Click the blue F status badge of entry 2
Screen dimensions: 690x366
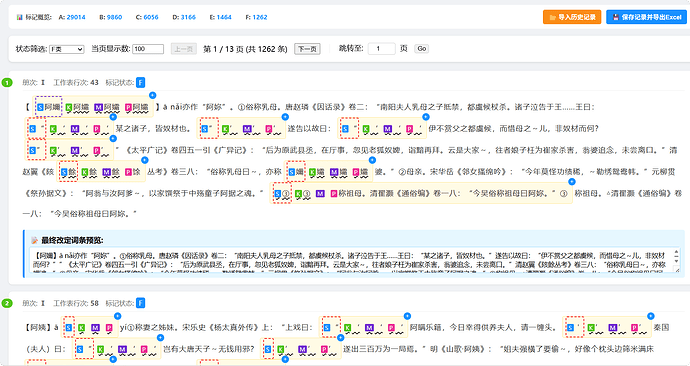(x=140, y=303)
